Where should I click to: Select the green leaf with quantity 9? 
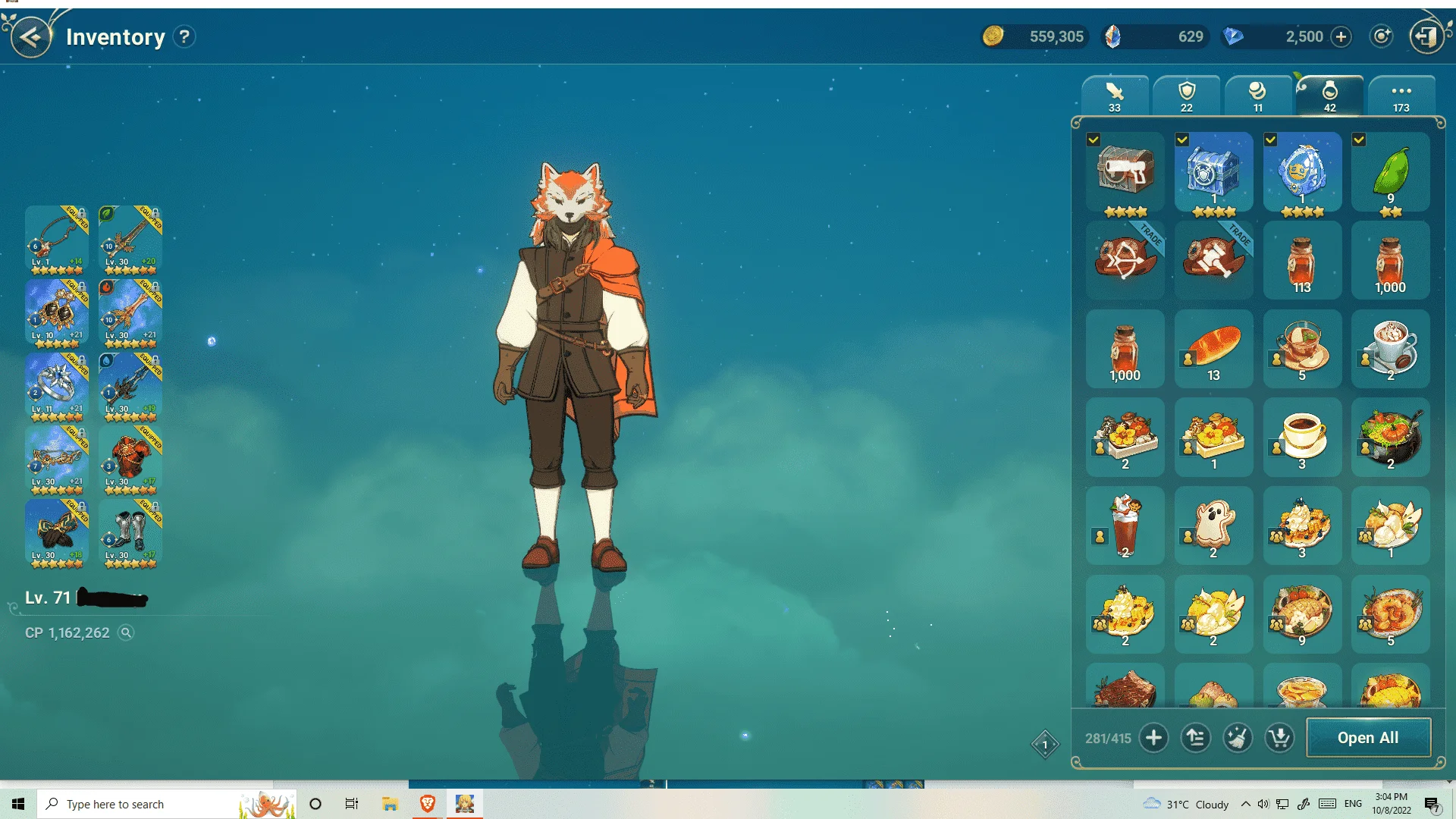[1391, 173]
